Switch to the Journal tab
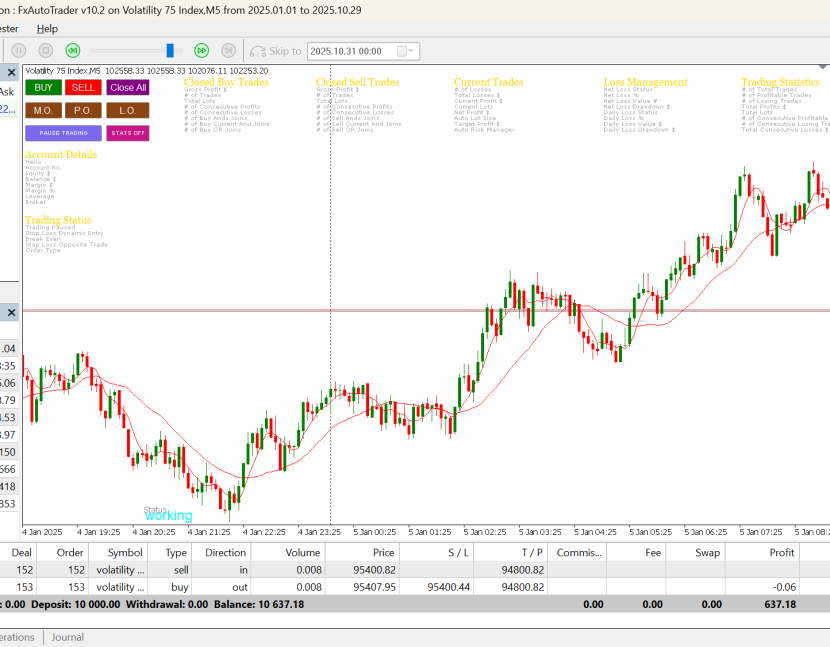Viewport: 830px width, 647px height. [68, 637]
